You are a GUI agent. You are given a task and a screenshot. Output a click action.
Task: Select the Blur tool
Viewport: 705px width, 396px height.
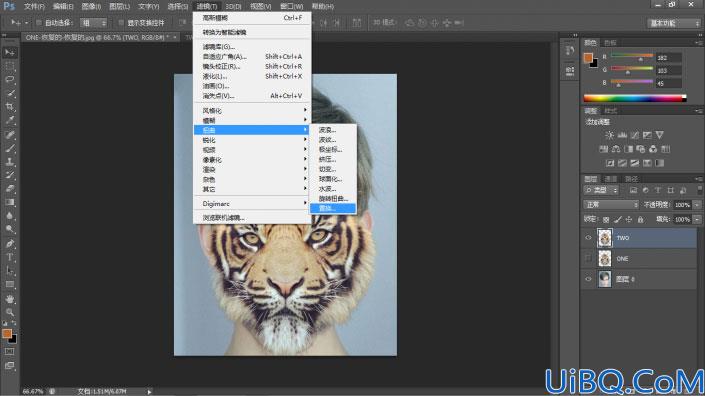(9, 216)
